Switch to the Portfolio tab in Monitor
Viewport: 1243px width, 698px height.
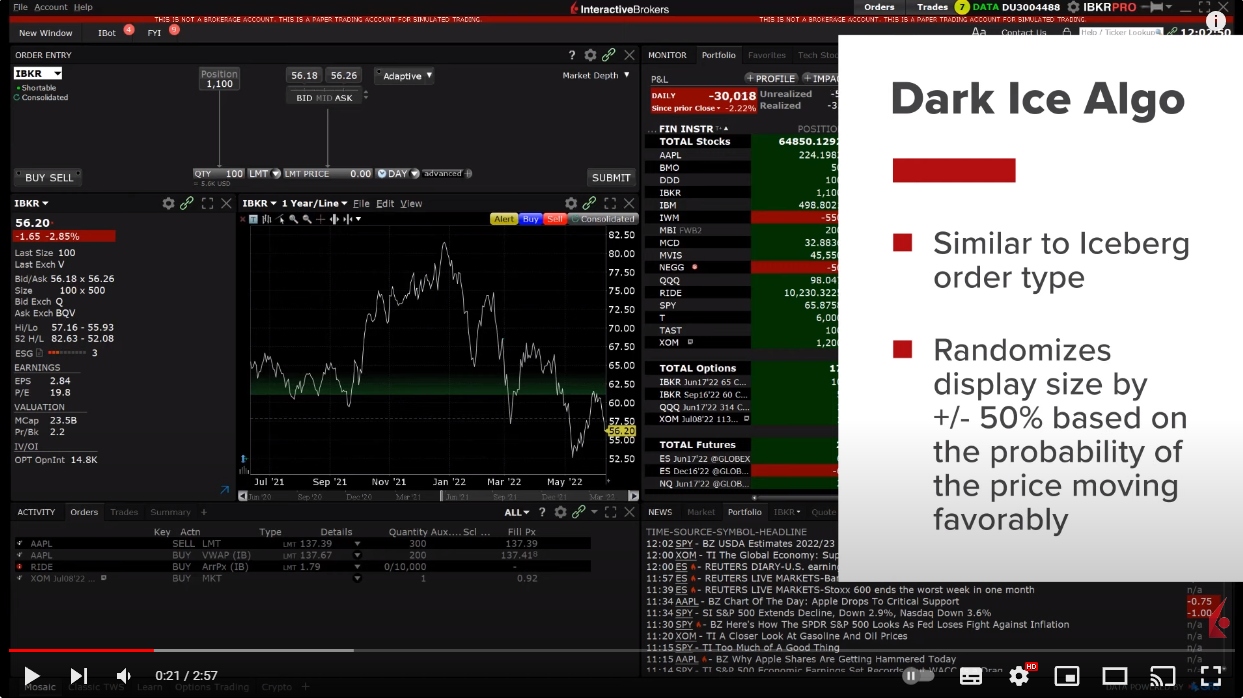click(x=718, y=55)
